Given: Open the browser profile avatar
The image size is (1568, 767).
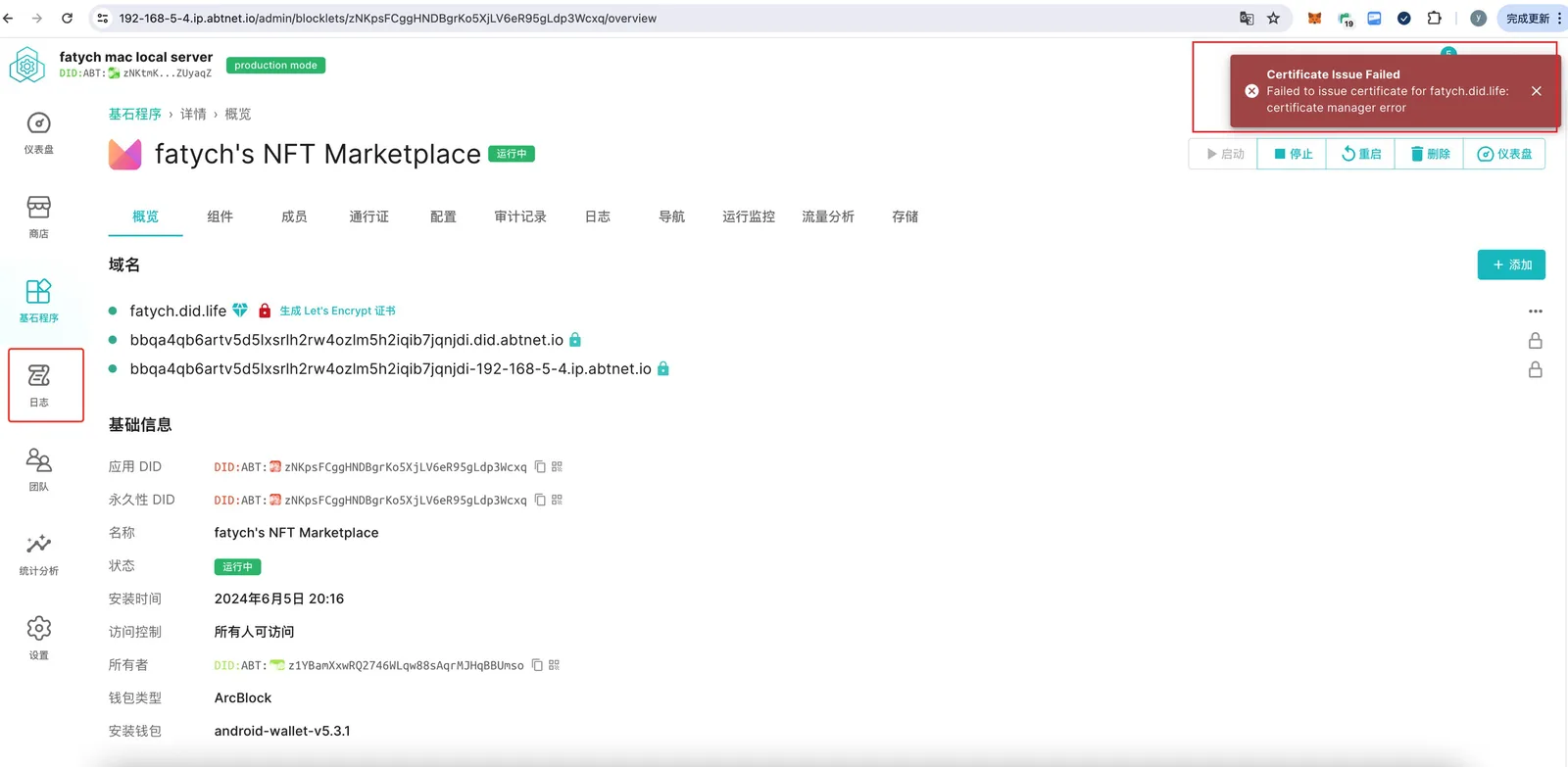Looking at the screenshot, I should (x=1479, y=19).
